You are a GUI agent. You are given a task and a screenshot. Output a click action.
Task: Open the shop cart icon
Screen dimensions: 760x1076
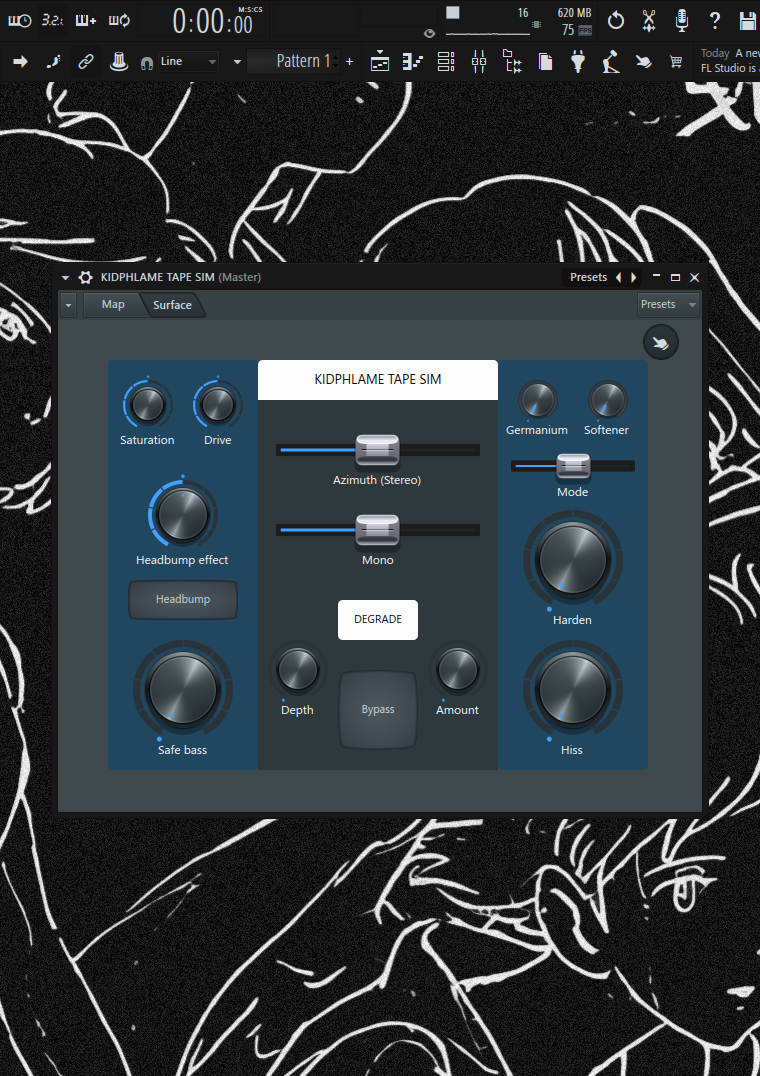676,62
